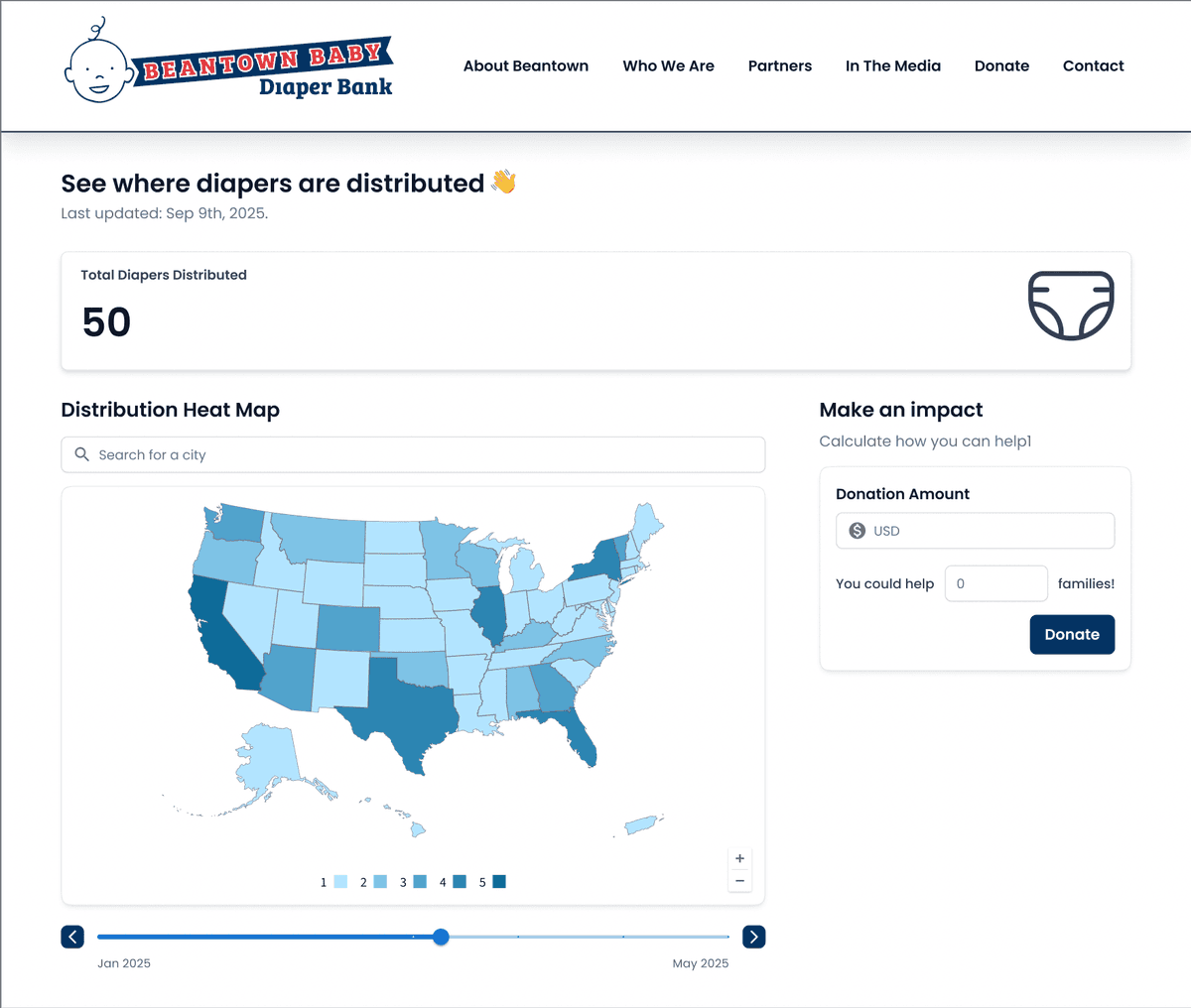Select legend swatch for level 5

pos(499,882)
